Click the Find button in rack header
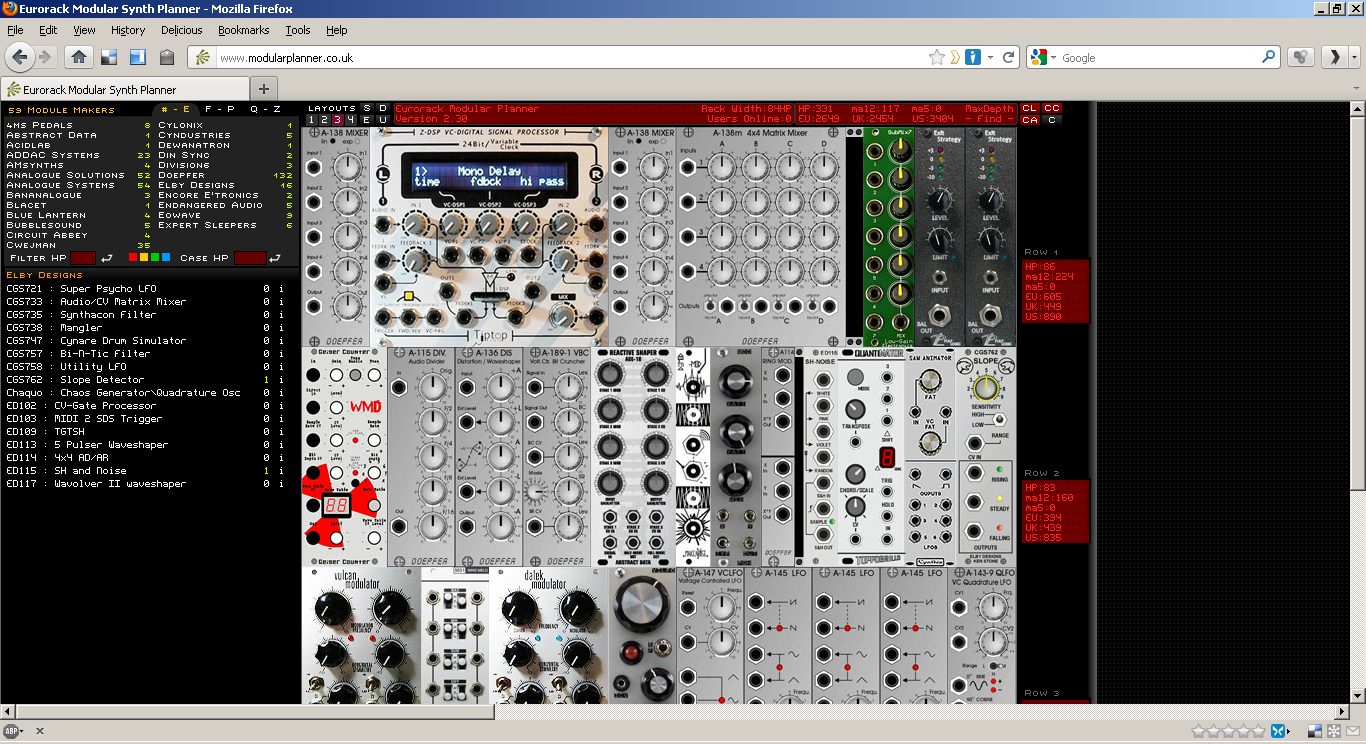The height and width of the screenshot is (744, 1366). pos(991,119)
